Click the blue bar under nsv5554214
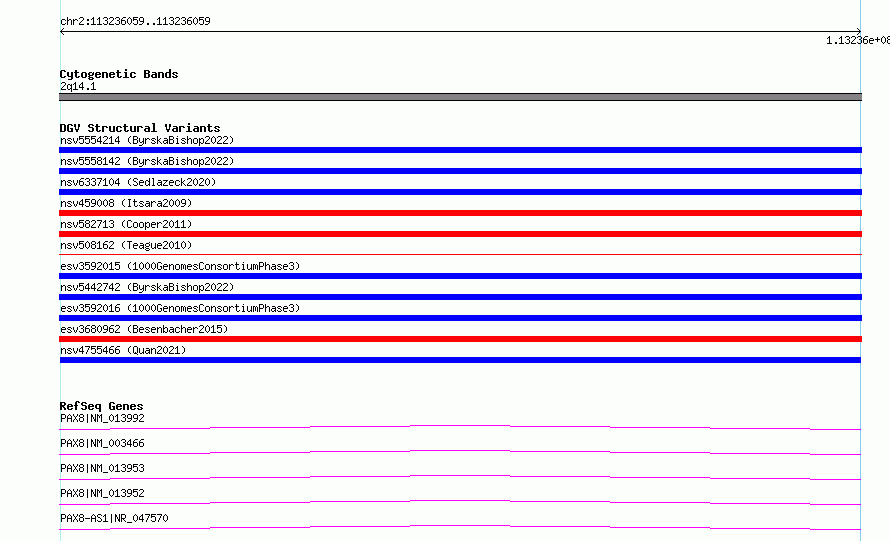 pyautogui.click(x=460, y=150)
